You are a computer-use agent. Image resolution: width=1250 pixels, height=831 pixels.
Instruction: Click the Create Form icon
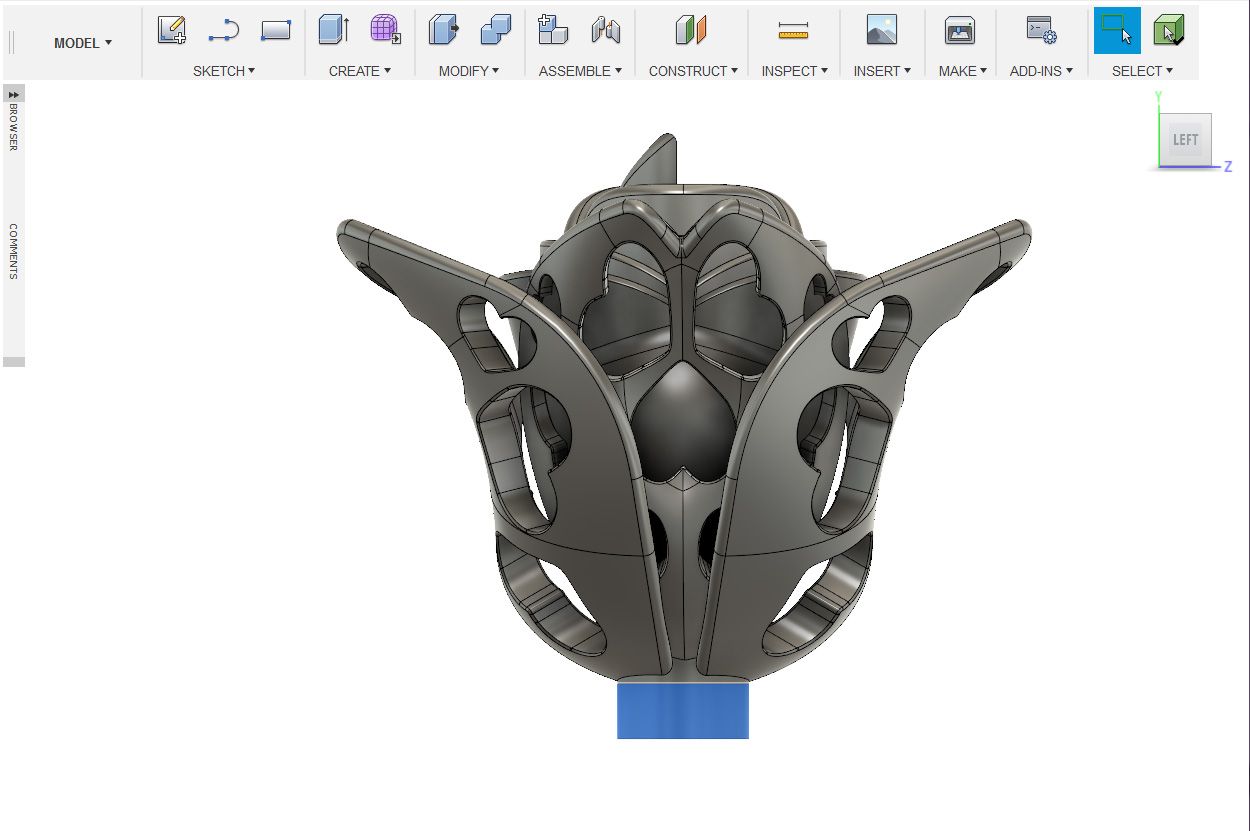(385, 30)
